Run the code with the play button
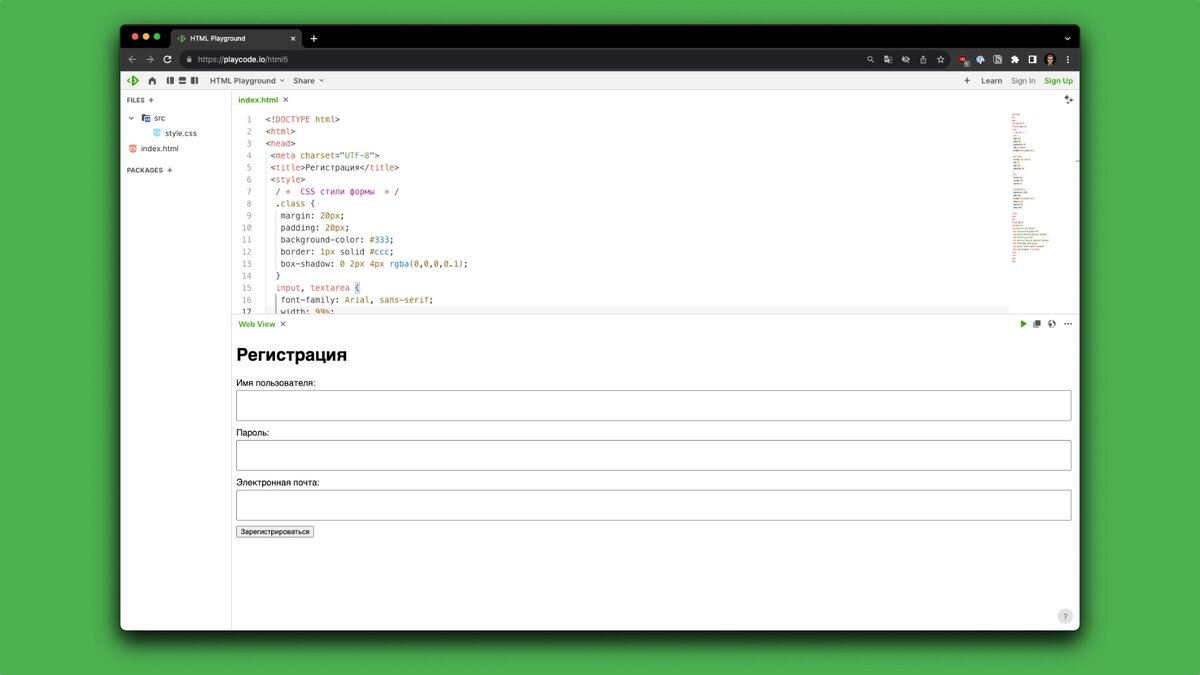 pyautogui.click(x=1023, y=324)
